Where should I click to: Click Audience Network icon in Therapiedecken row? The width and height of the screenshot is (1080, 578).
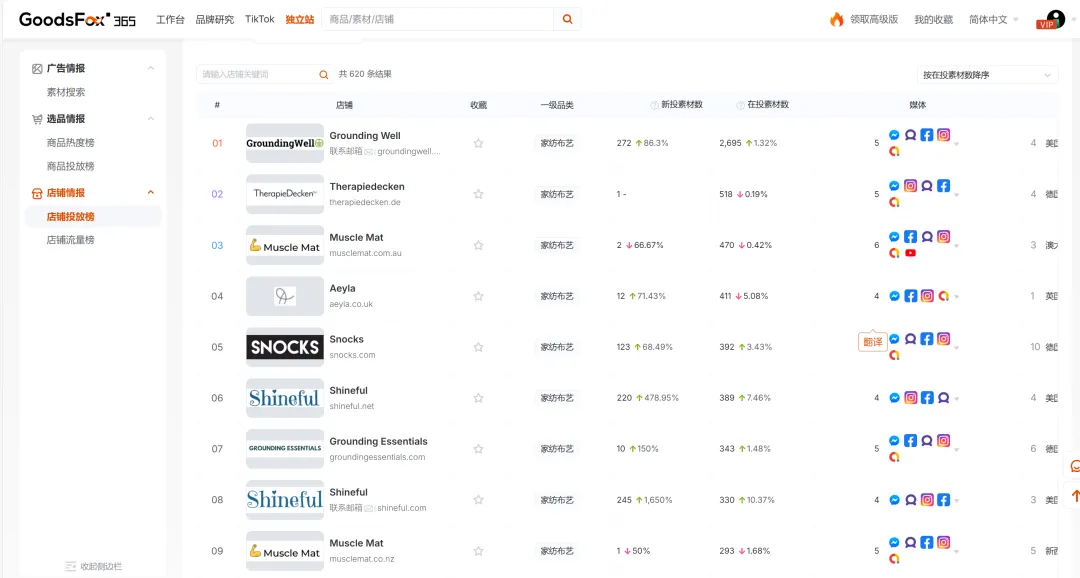point(927,186)
